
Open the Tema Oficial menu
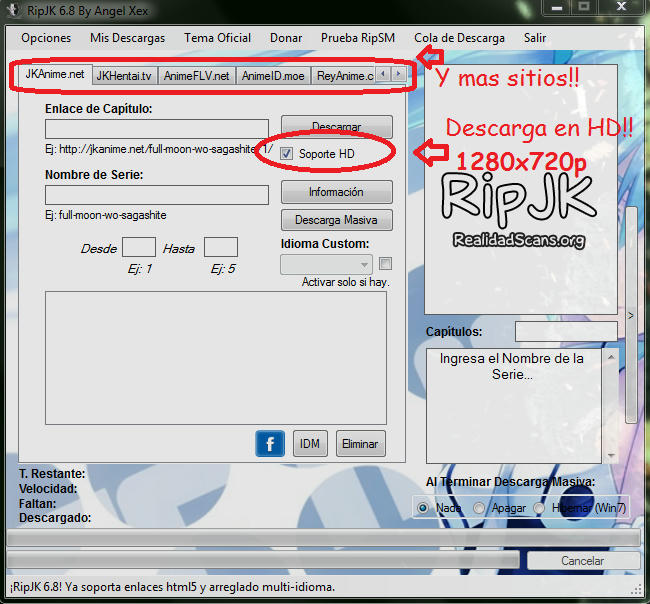click(x=217, y=38)
